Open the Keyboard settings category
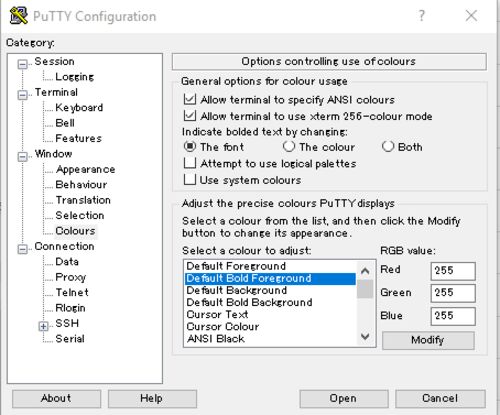 pyautogui.click(x=79, y=108)
